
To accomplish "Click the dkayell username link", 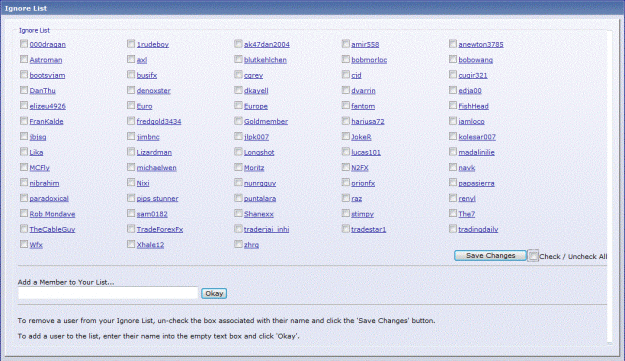I will tap(256, 91).
